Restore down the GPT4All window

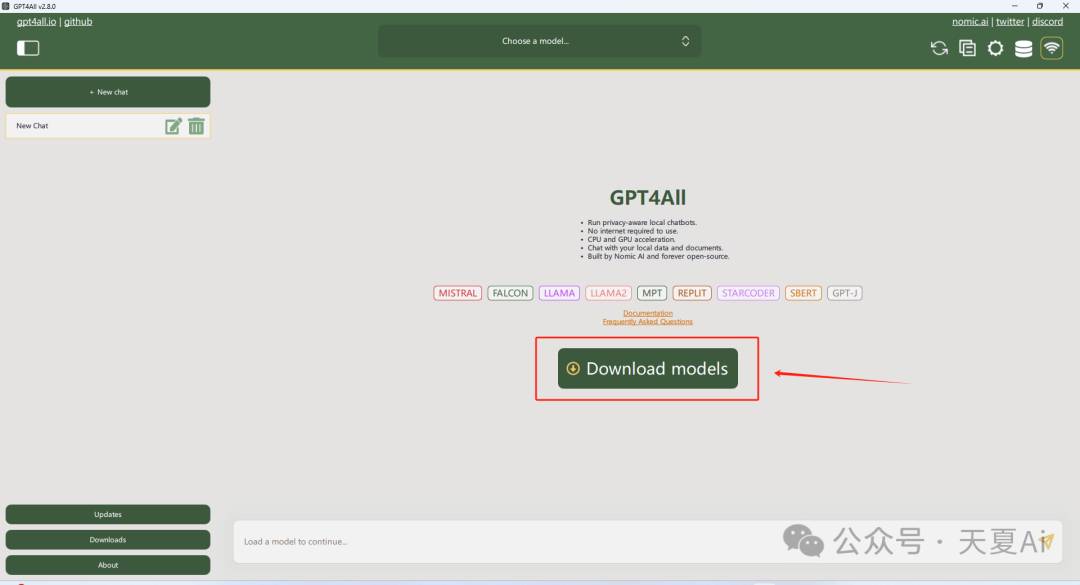[x=1040, y=6]
